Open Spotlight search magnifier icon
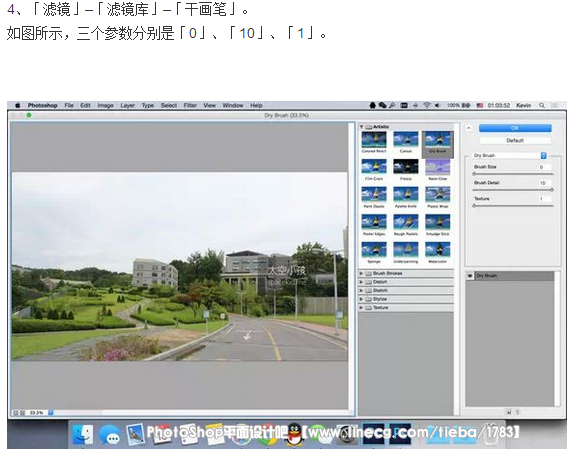The image size is (570, 449). [542, 105]
